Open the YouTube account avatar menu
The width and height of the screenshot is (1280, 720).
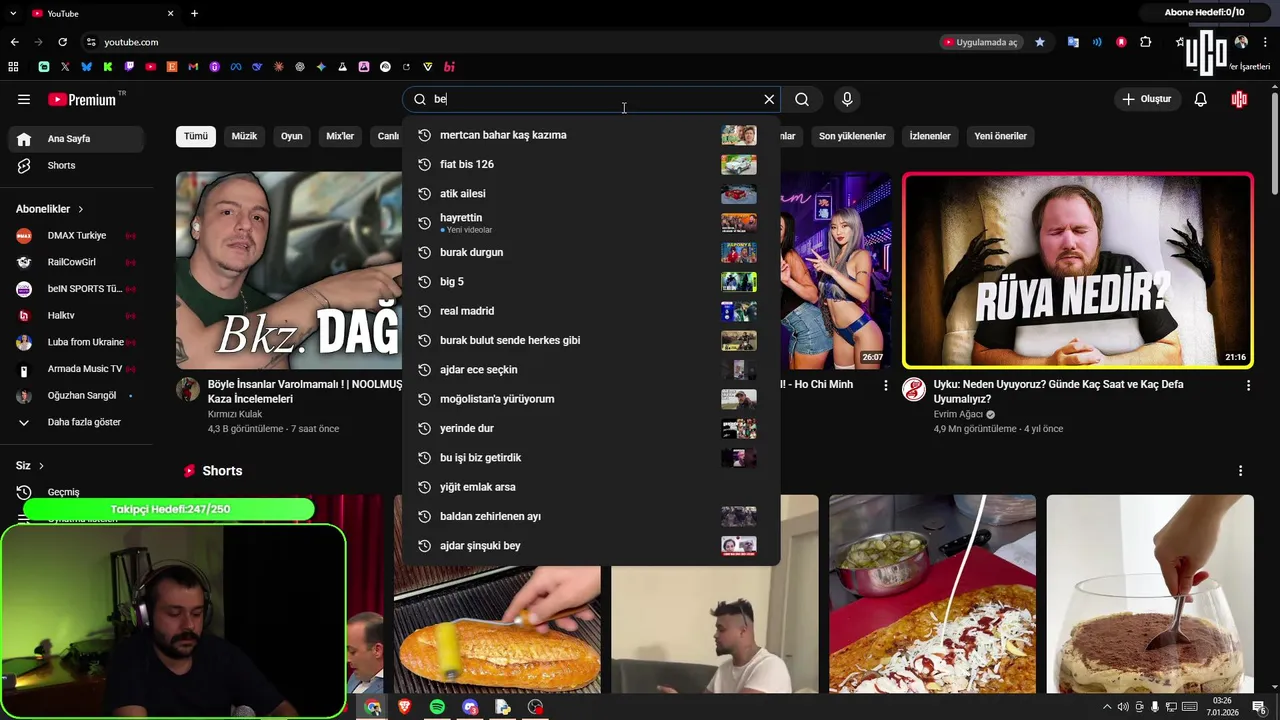[x=1240, y=99]
